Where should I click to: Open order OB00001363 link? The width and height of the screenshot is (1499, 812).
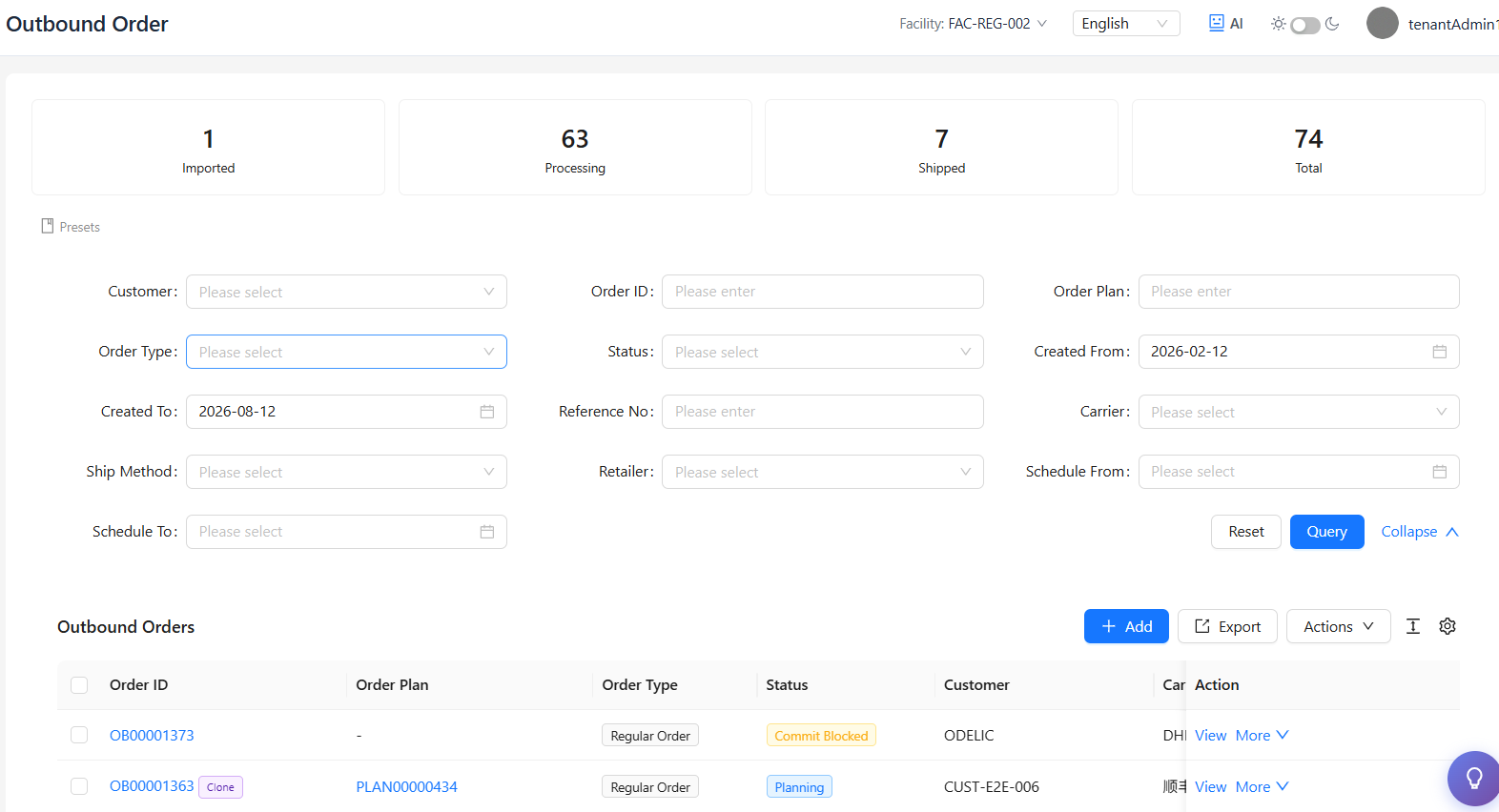152,786
